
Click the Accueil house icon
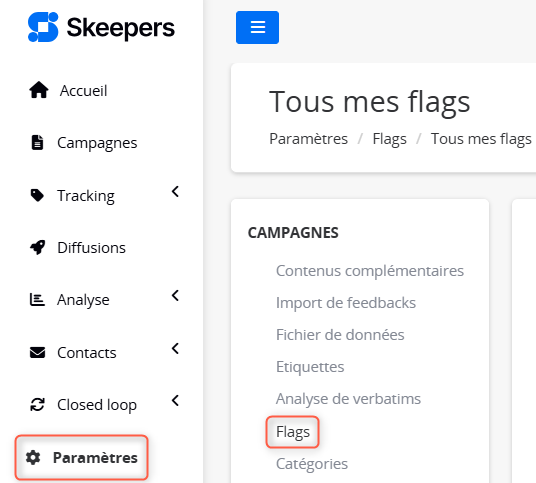tap(39, 90)
